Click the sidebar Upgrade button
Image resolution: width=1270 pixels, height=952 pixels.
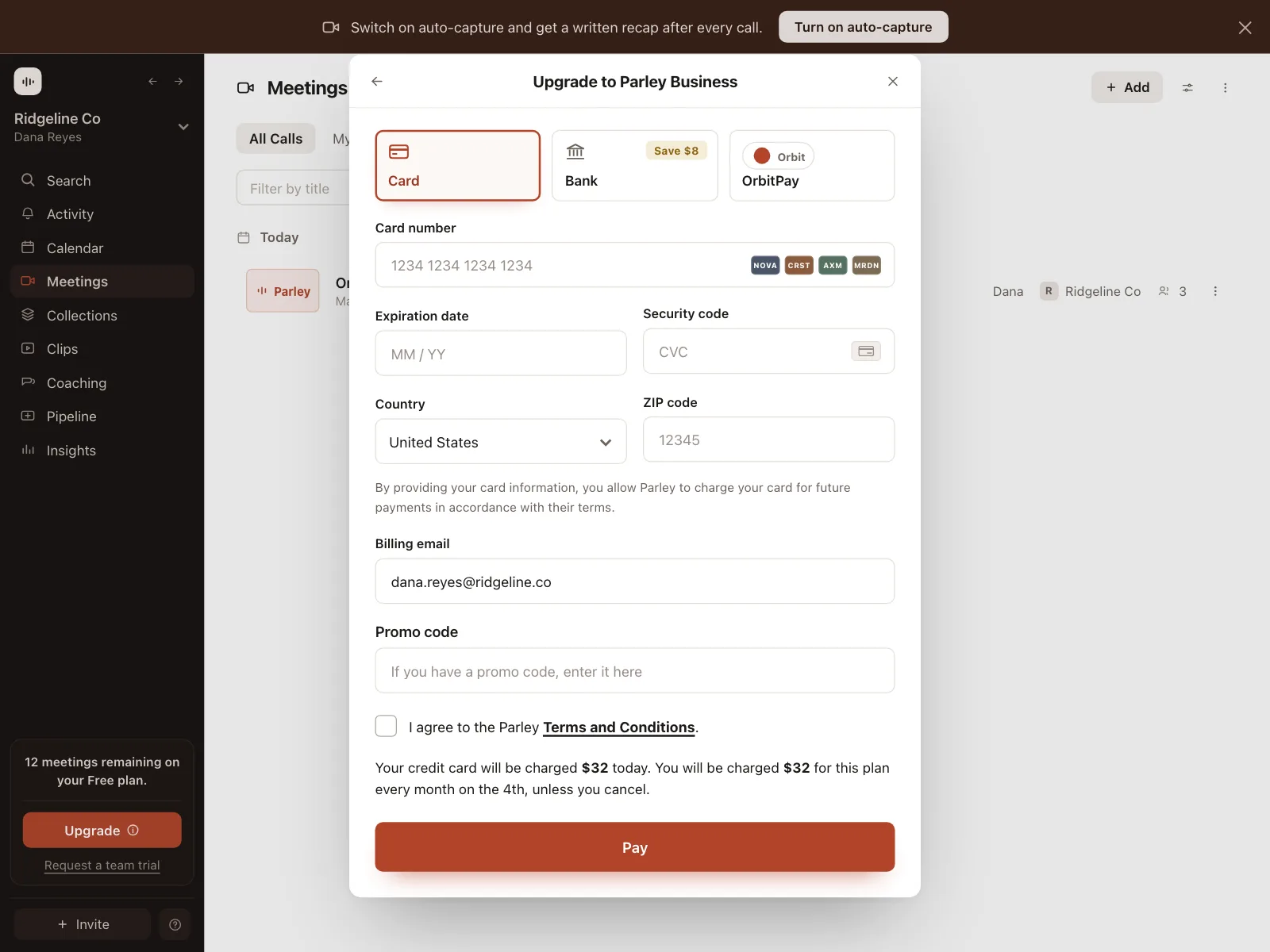tap(102, 831)
